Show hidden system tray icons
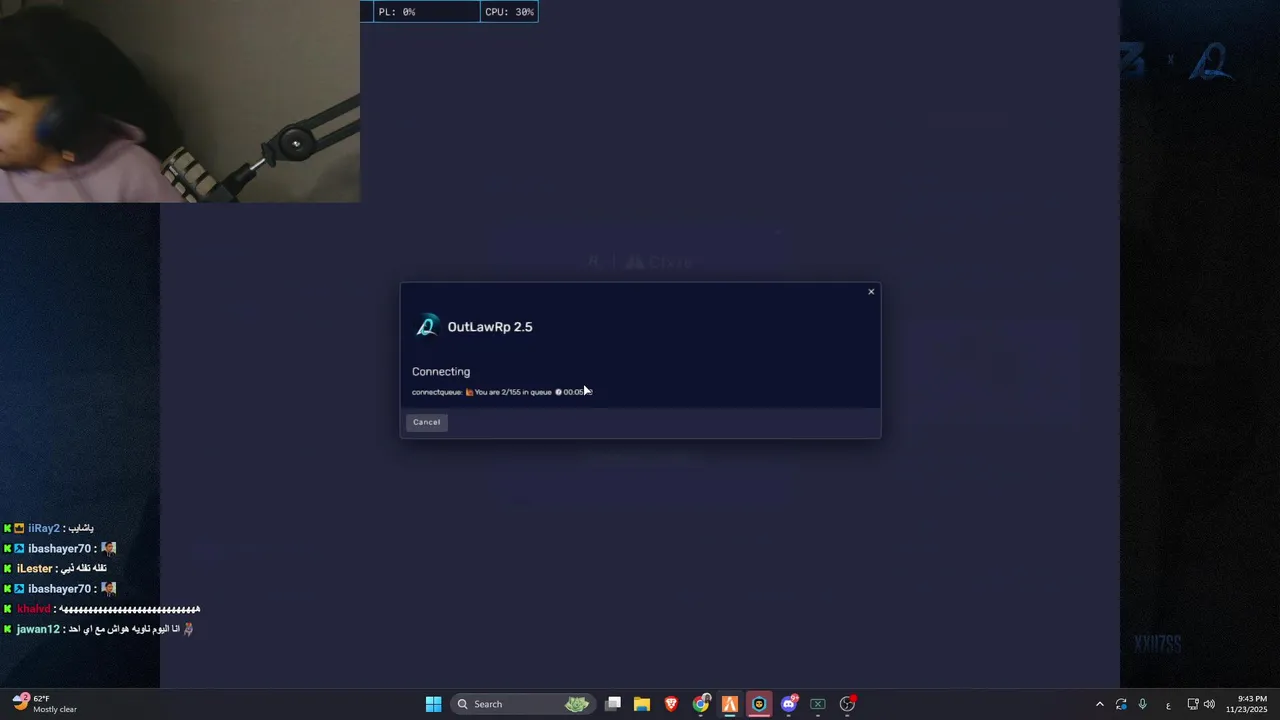The width and height of the screenshot is (1280, 720). (1100, 704)
